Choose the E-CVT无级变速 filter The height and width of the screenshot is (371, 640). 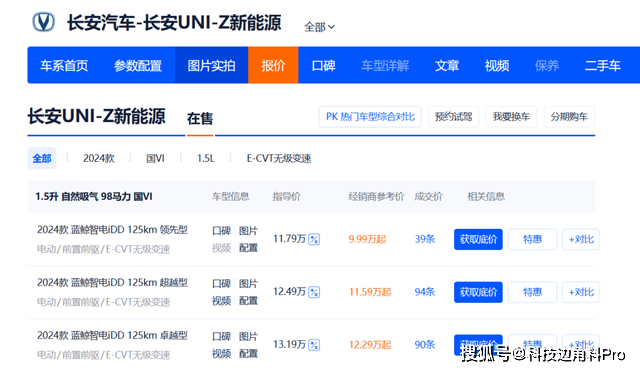(x=279, y=158)
